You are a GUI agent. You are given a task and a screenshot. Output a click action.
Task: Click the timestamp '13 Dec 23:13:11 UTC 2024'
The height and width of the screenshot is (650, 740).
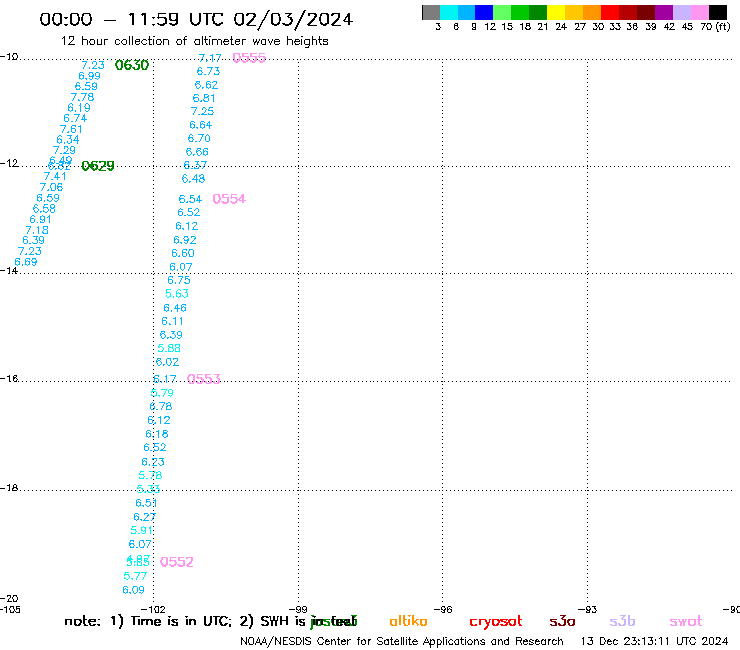pyautogui.click(x=654, y=641)
